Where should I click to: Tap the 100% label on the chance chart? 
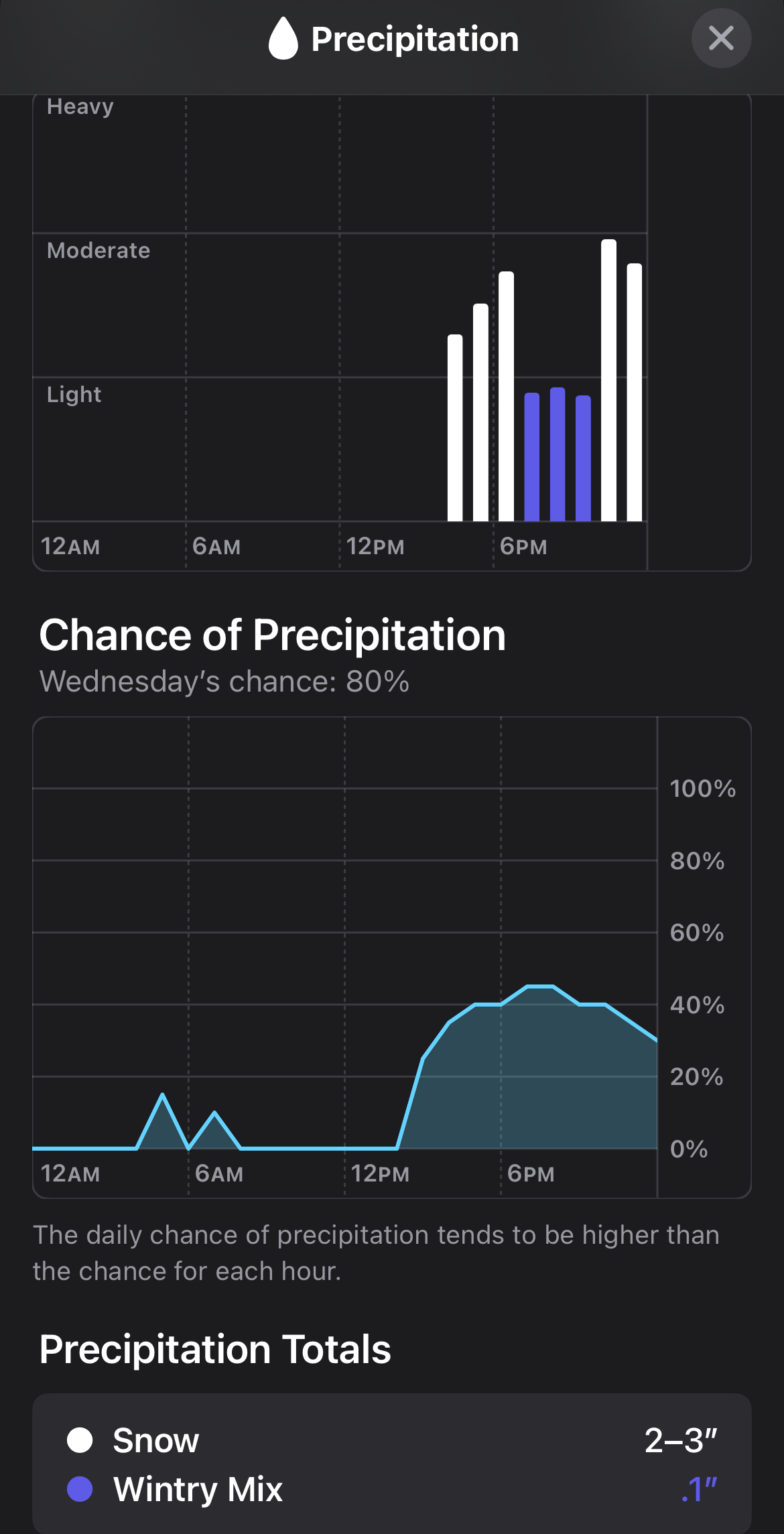702,789
